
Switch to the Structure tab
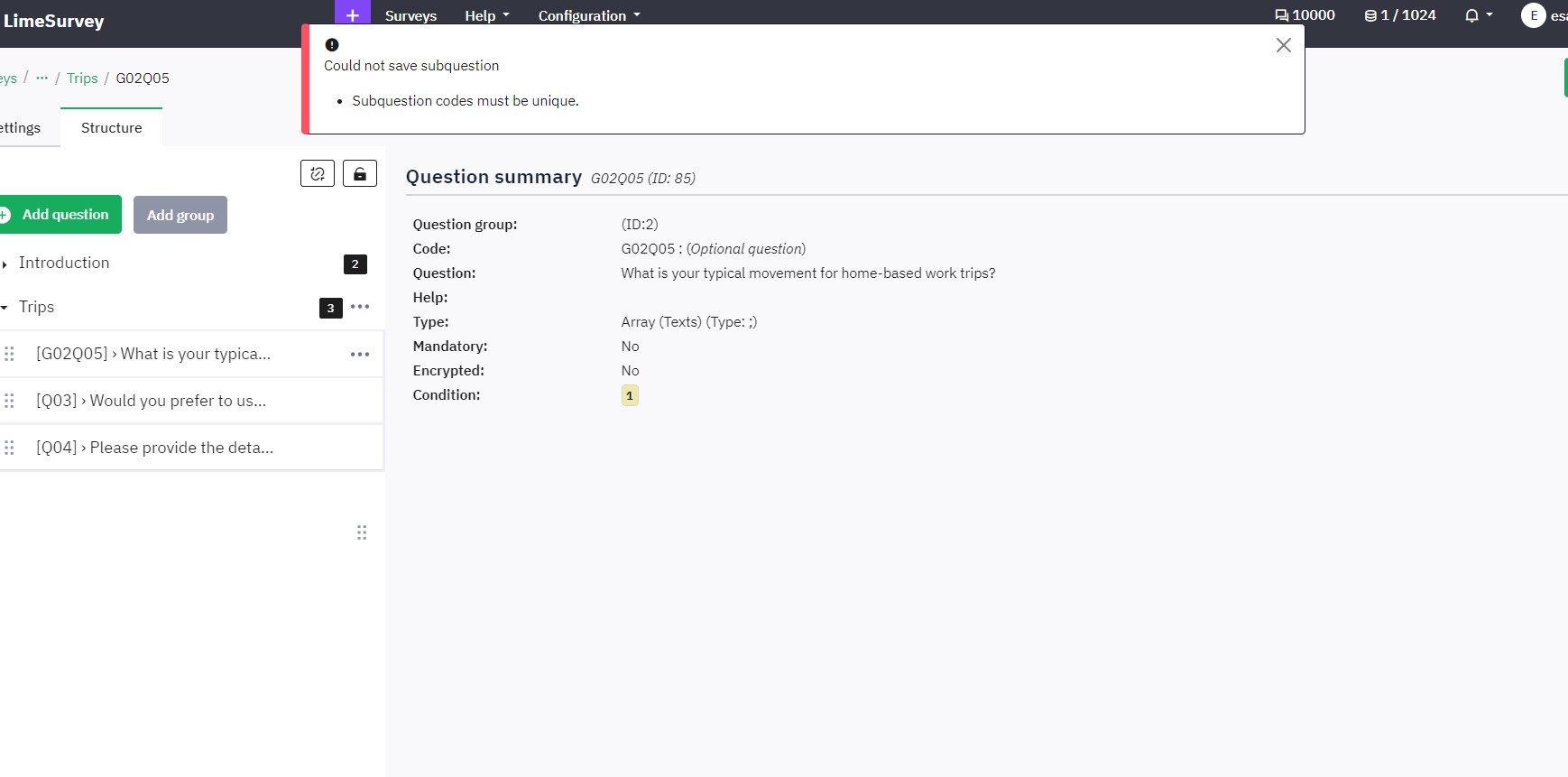pyautogui.click(x=111, y=128)
